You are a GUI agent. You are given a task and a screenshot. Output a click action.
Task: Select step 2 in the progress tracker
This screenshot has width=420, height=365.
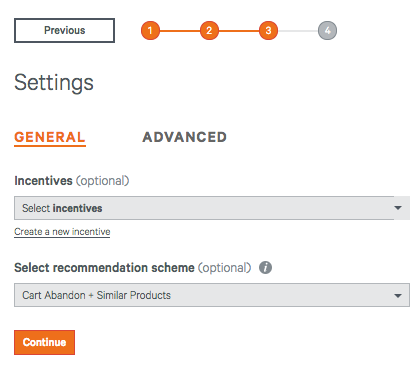(x=209, y=30)
